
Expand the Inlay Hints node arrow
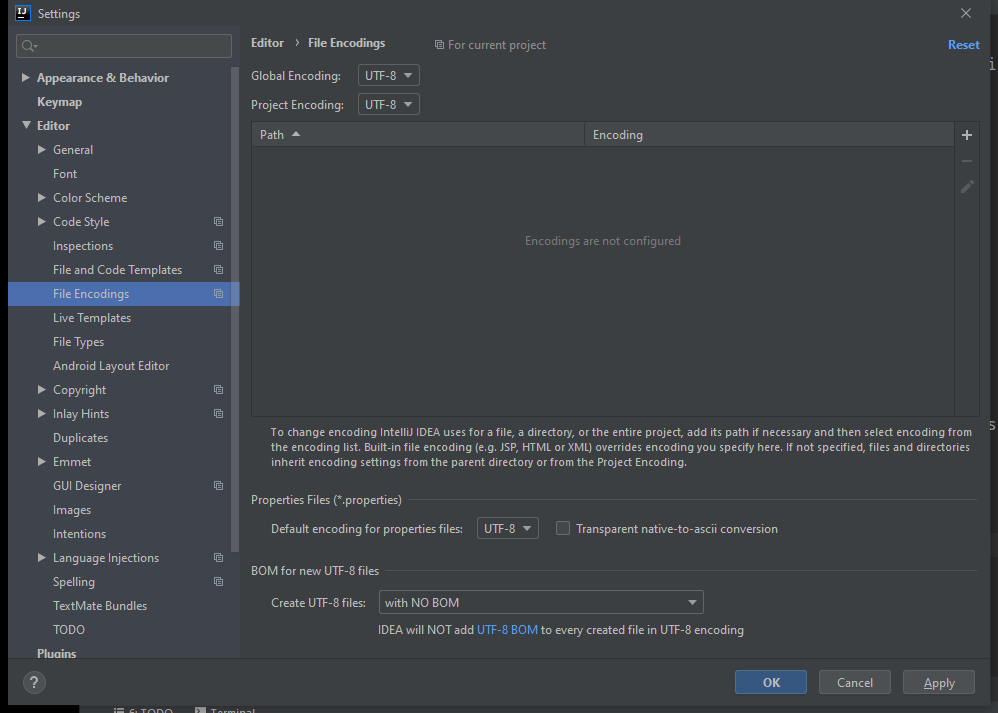[41, 413]
